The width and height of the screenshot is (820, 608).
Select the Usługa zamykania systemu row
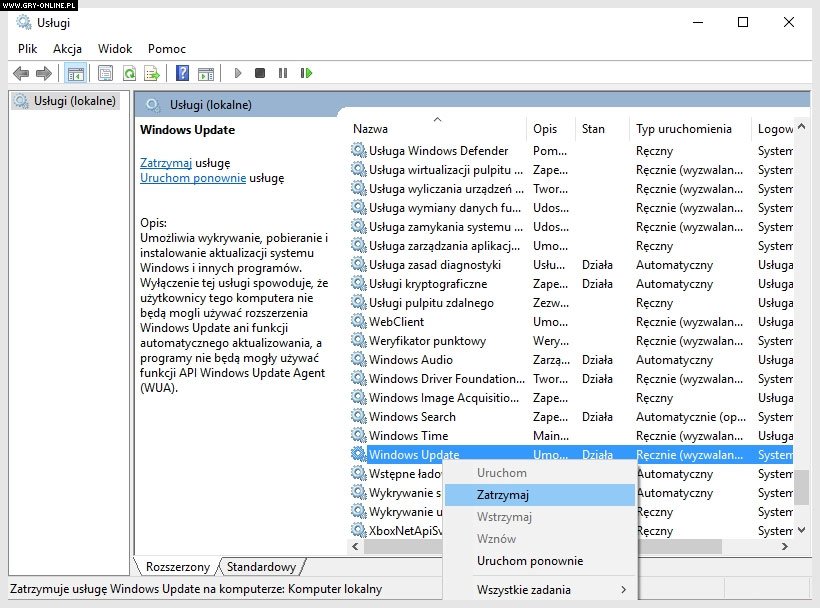[571, 227]
